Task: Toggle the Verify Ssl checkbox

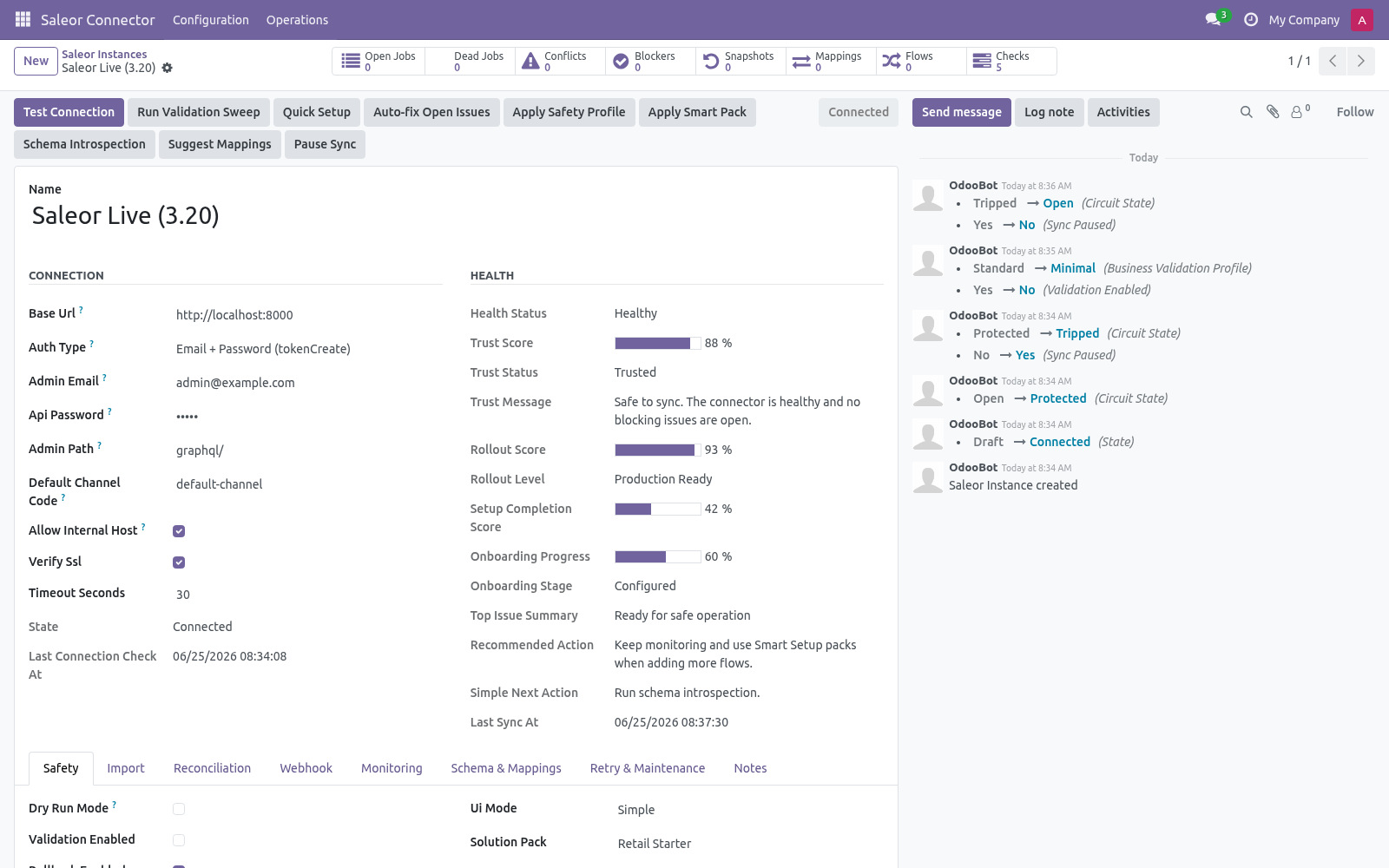Action: 179,562
